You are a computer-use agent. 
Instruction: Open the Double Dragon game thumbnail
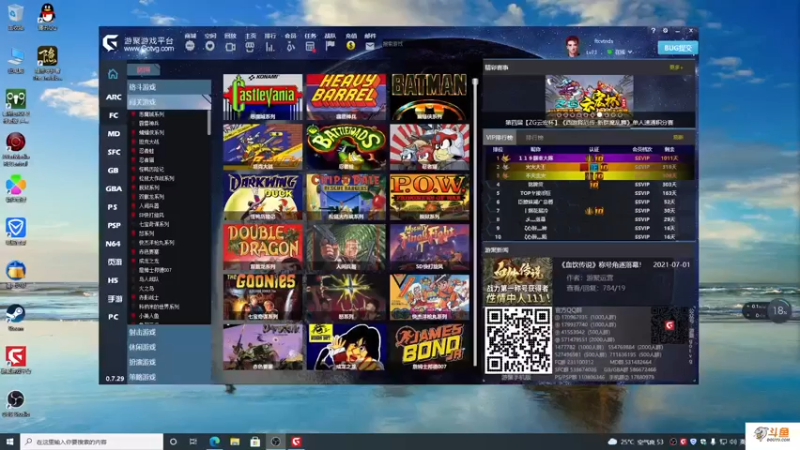click(263, 247)
